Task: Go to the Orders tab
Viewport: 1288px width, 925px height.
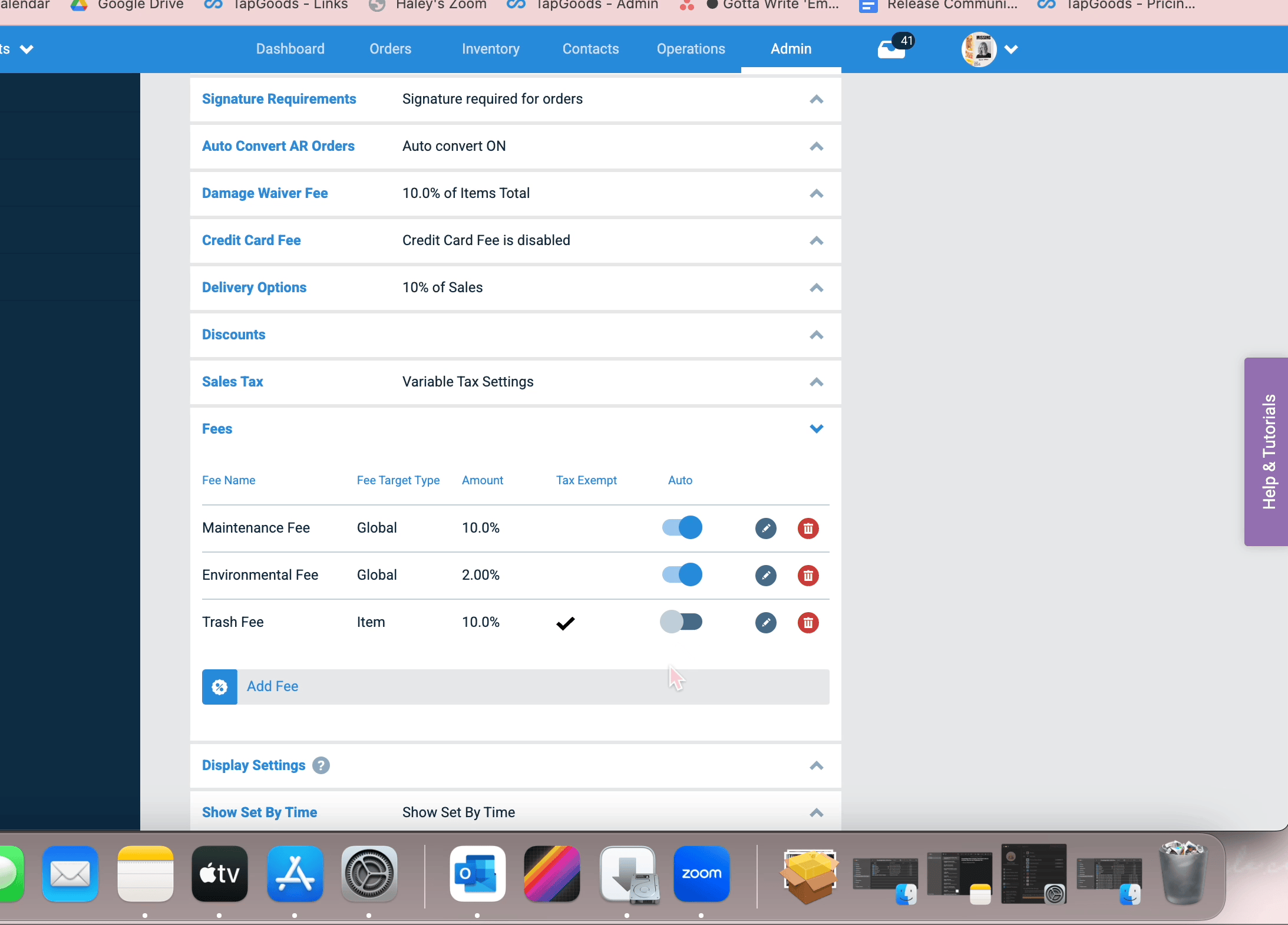Action: point(390,49)
